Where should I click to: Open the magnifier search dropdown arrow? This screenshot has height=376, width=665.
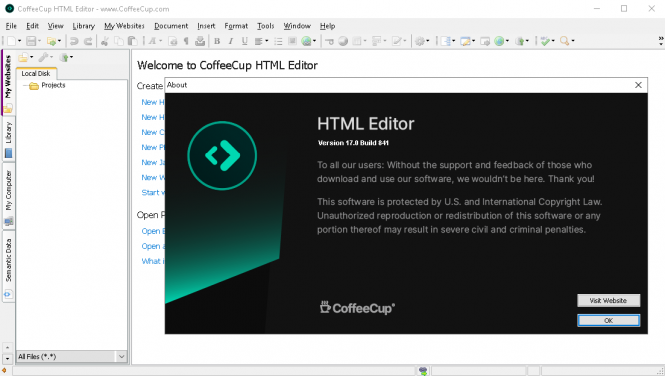(x=573, y=41)
